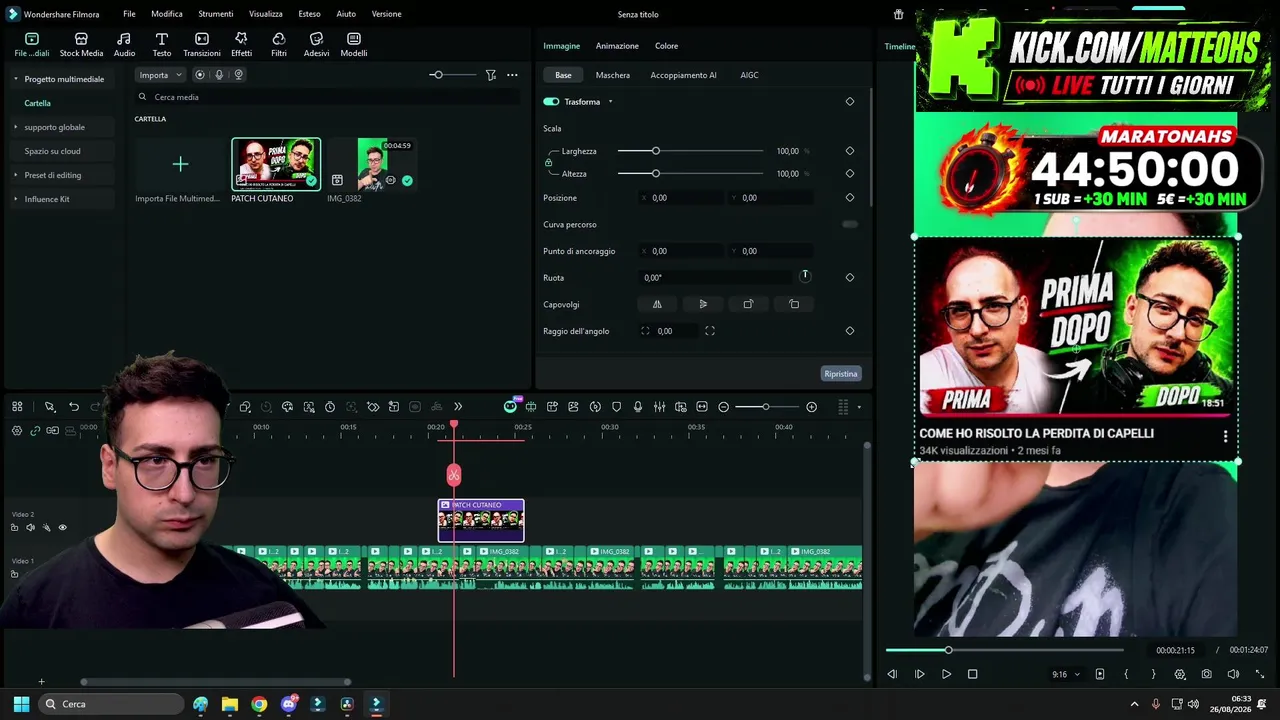This screenshot has height=720, width=1280.
Task: Open the Filtri library
Action: coord(279,44)
